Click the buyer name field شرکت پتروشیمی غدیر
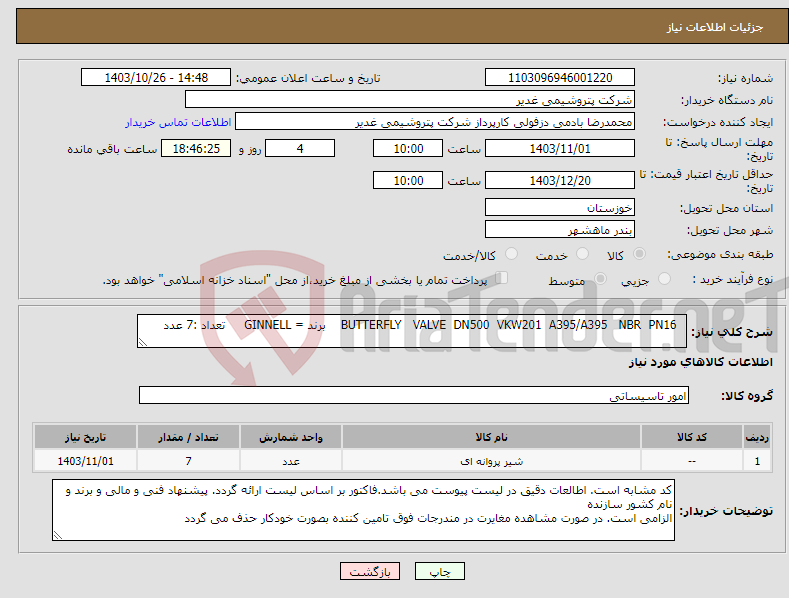This screenshot has height=598, width=789. (410, 99)
